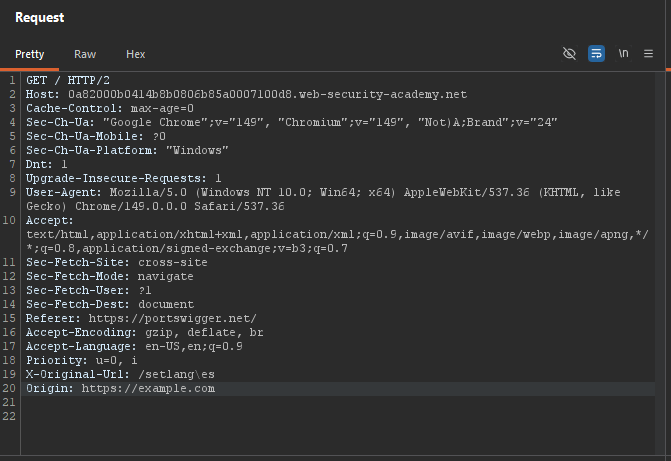The width and height of the screenshot is (671, 461).
Task: Click line number 20 in the gutter
Action: pyautogui.click(x=9, y=389)
